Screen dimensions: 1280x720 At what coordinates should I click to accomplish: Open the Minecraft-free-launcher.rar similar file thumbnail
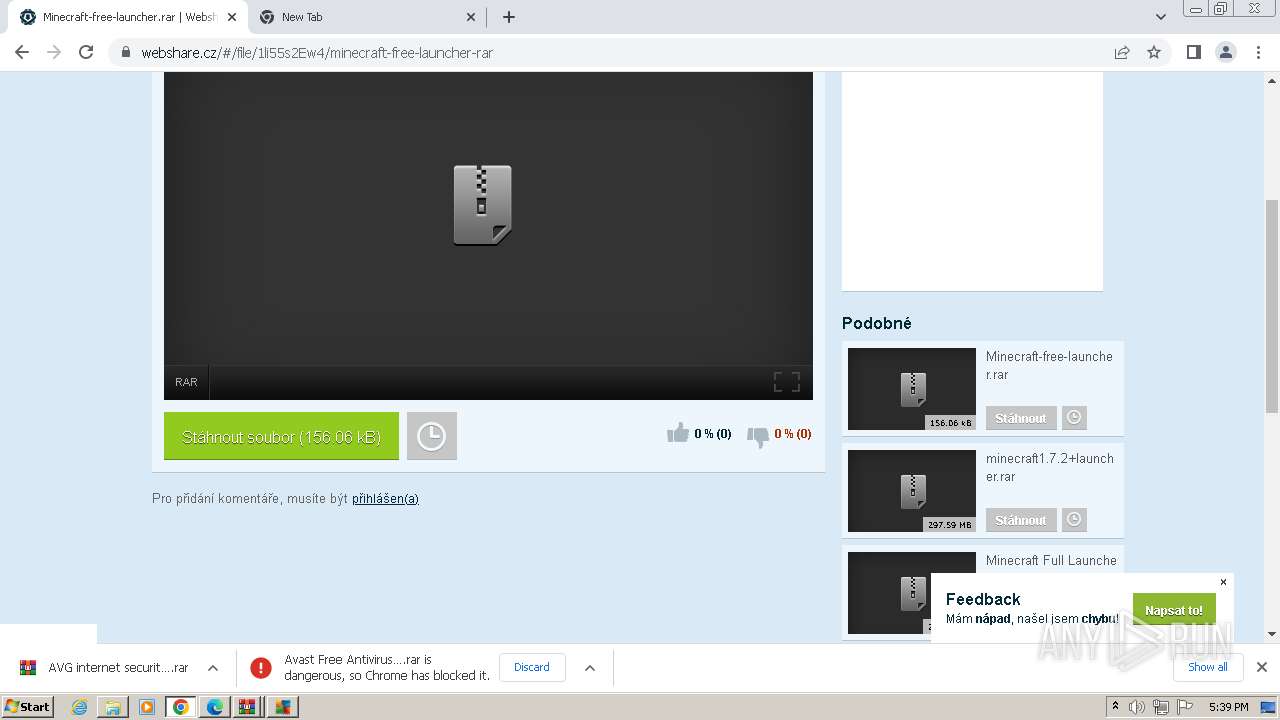pyautogui.click(x=912, y=389)
